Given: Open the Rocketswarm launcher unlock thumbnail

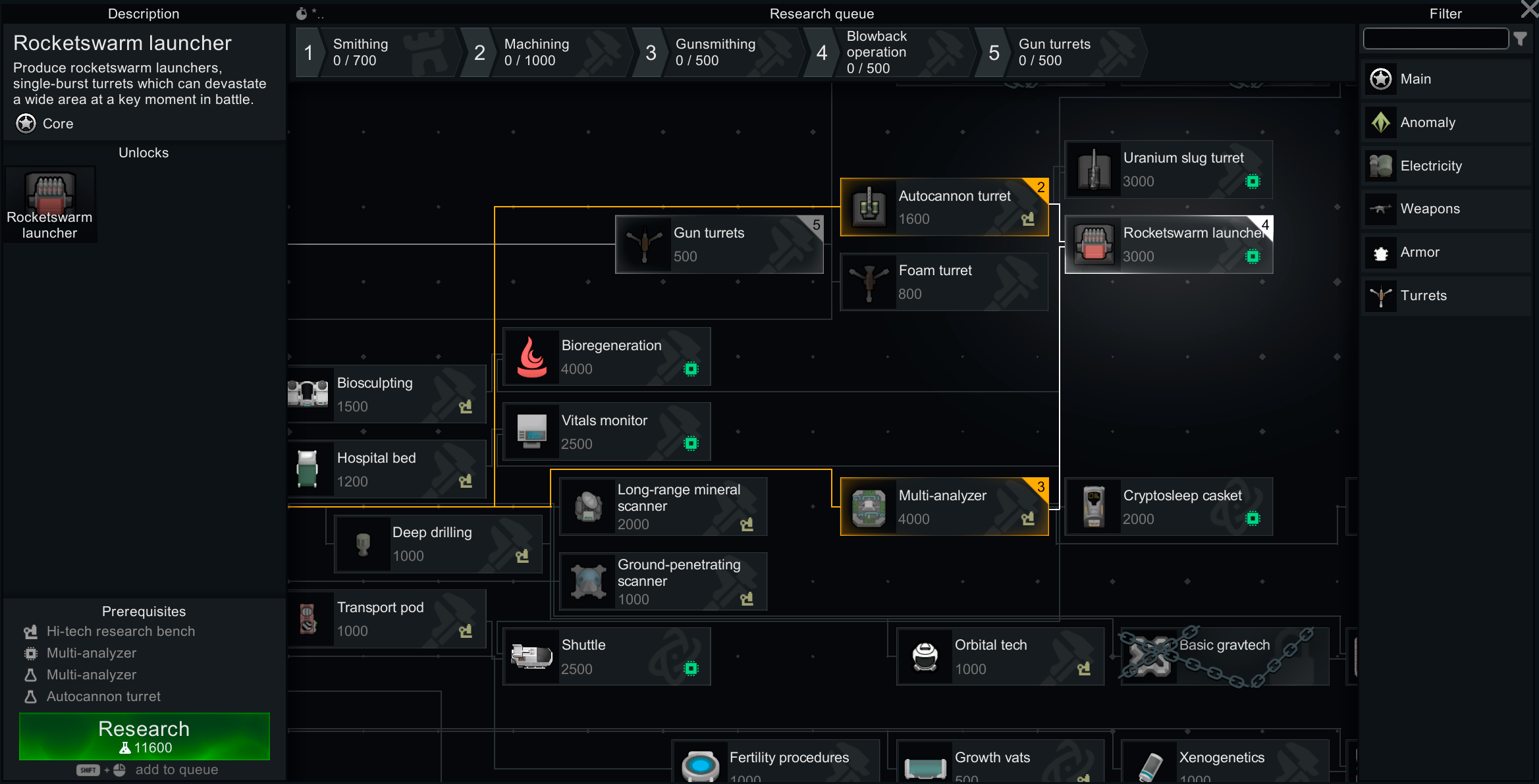Looking at the screenshot, I should click(50, 205).
